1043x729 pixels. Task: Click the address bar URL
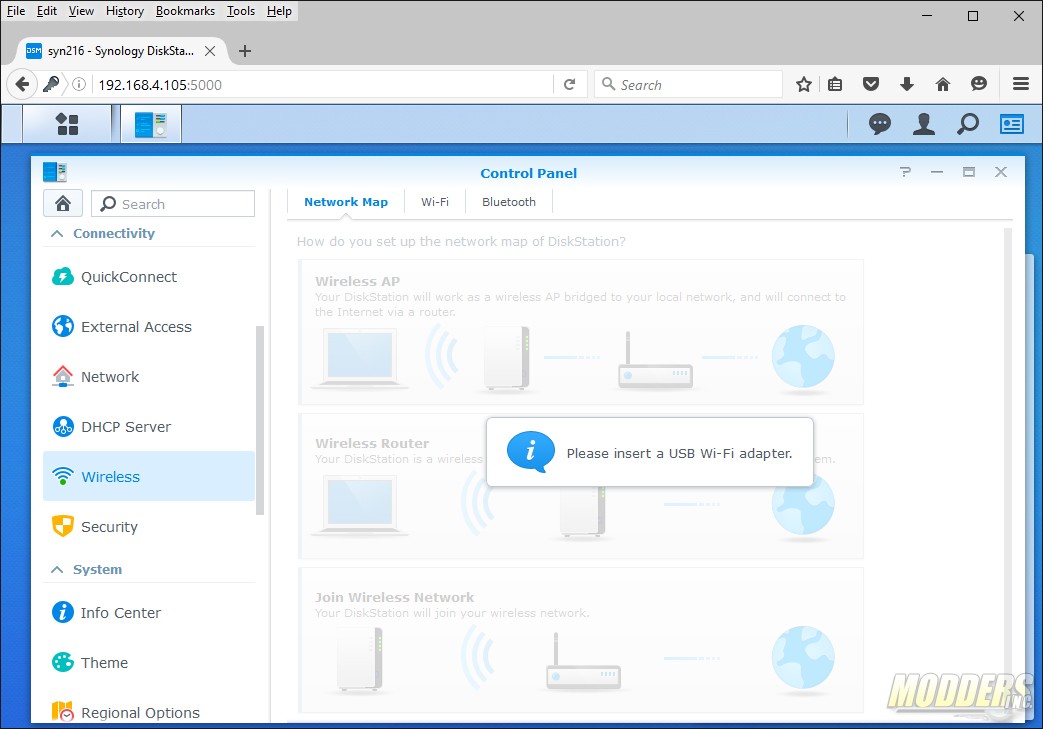(x=160, y=85)
